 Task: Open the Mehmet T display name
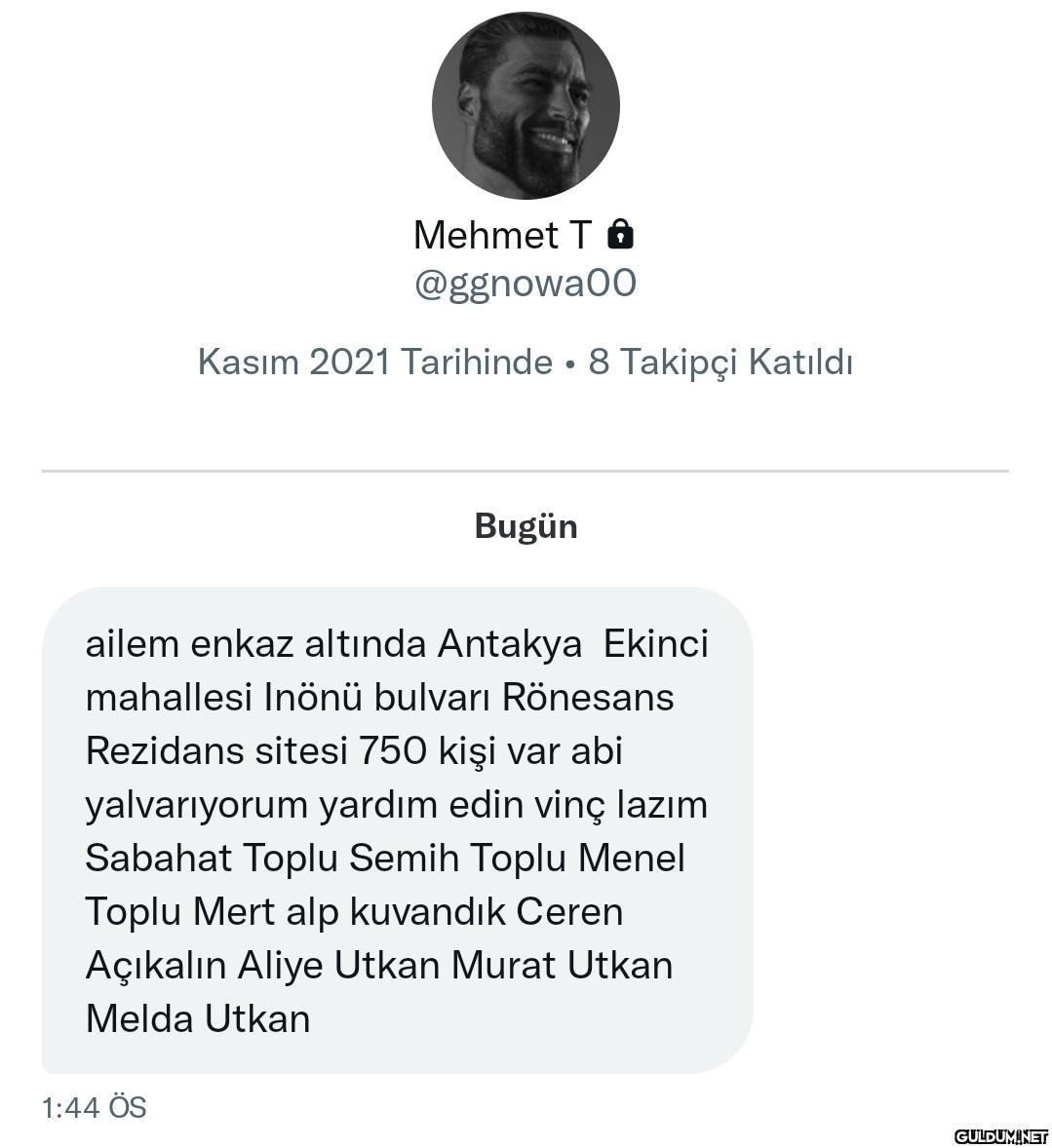coord(502,235)
